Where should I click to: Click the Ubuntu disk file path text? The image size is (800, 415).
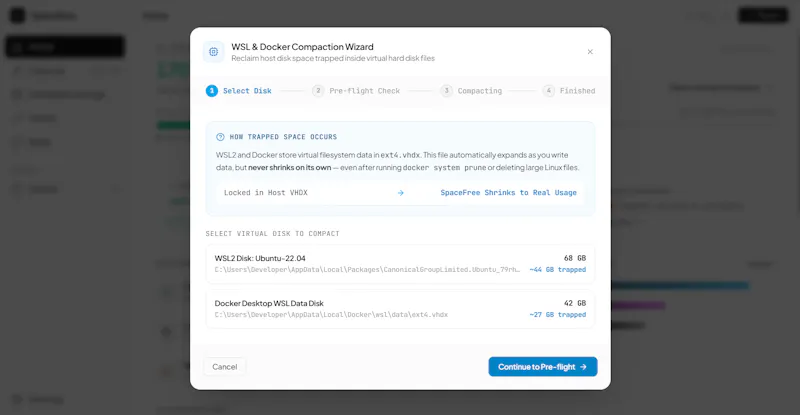367,270
